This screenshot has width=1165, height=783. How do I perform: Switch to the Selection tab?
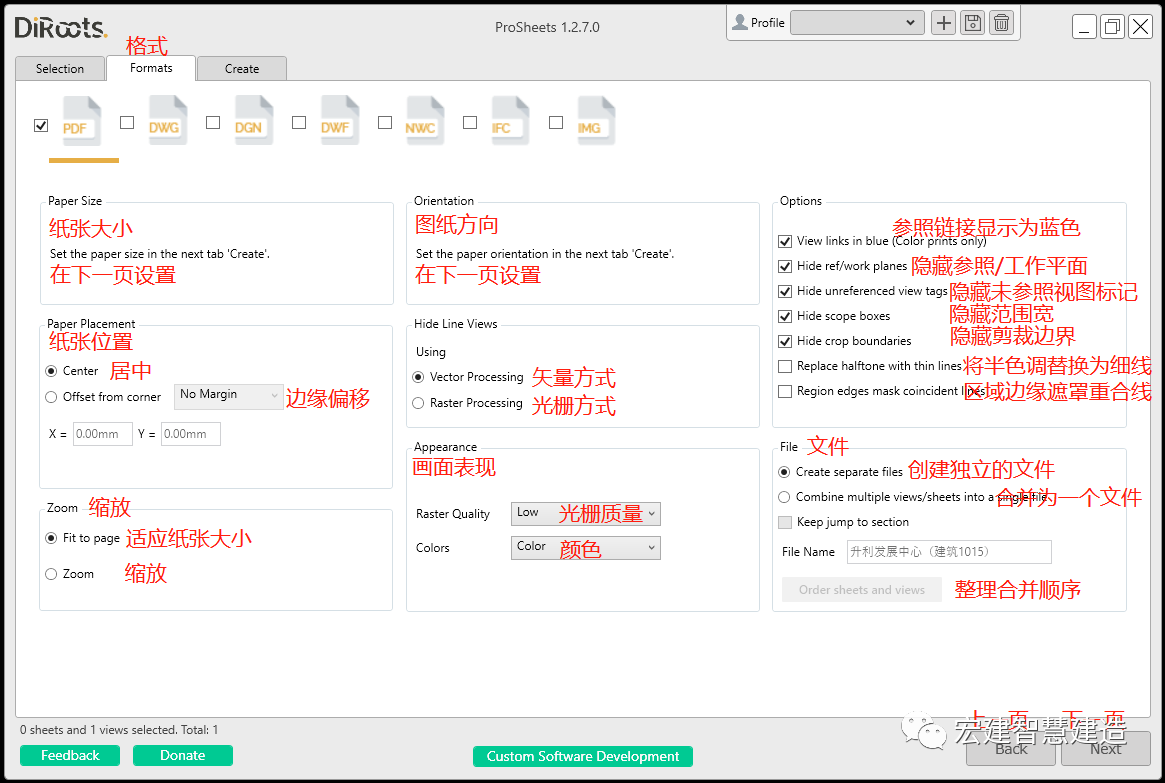coord(59,68)
